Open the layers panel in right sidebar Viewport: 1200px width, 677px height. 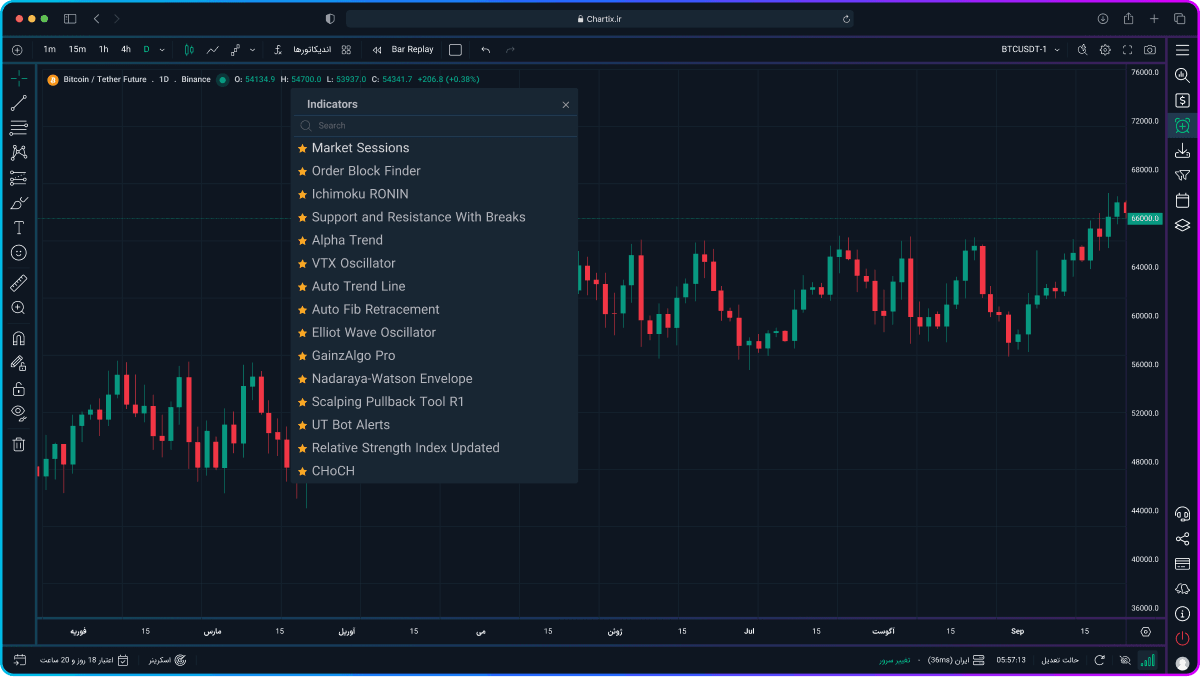click(x=1182, y=225)
